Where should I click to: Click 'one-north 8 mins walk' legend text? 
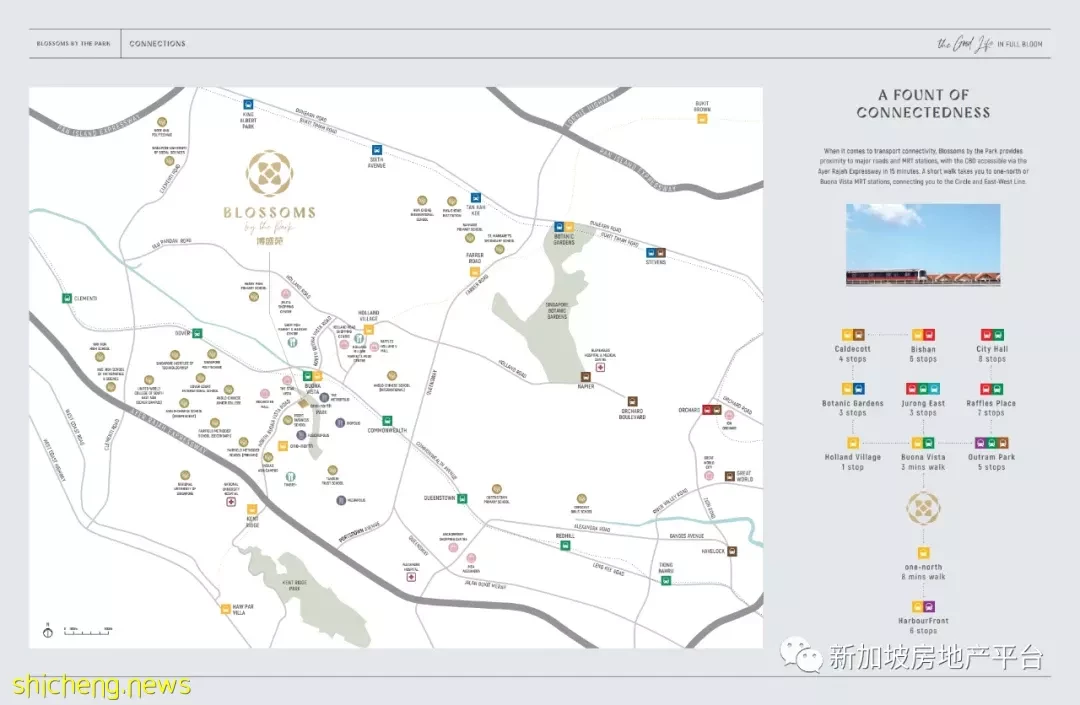click(x=923, y=572)
